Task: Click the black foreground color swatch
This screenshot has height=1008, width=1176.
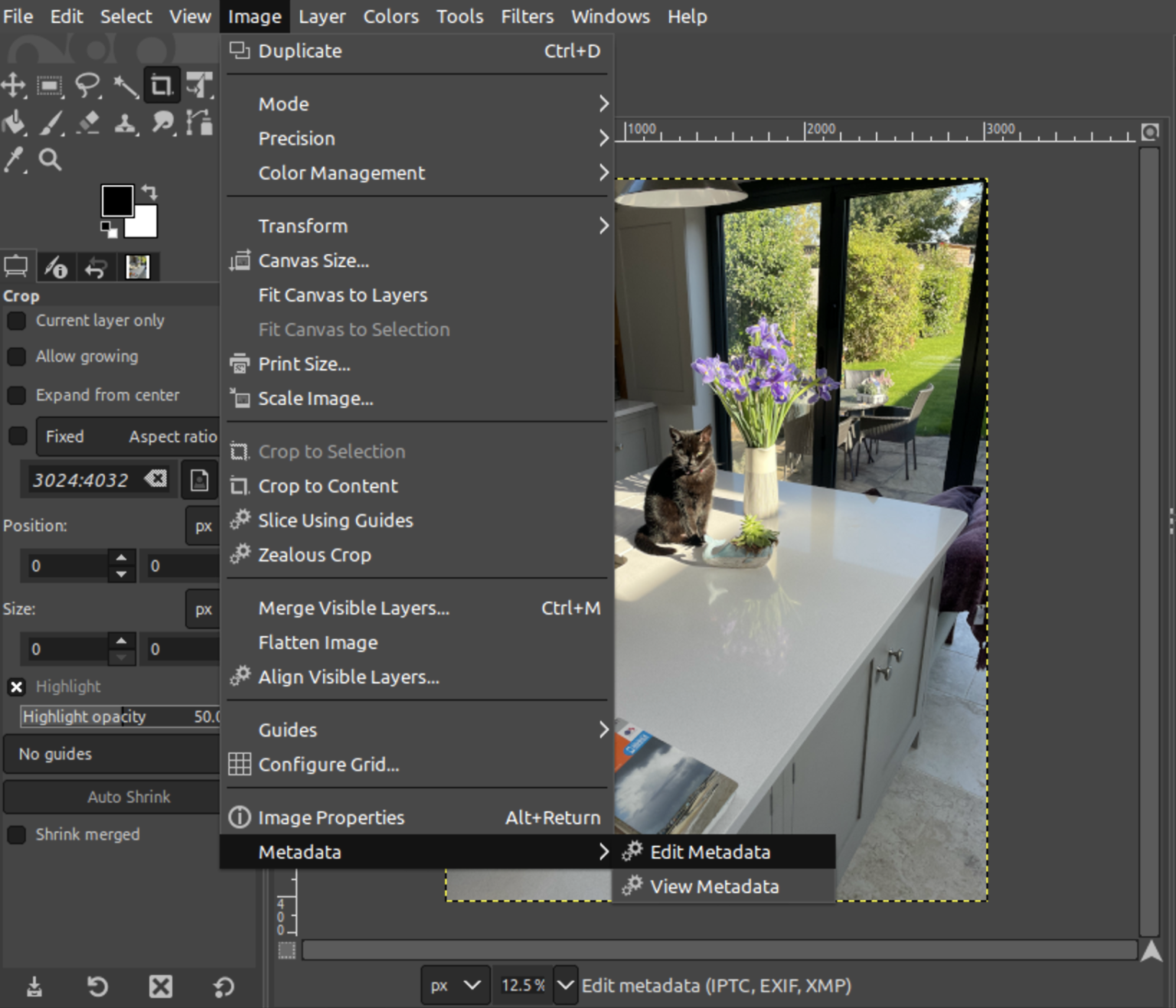Action: click(118, 201)
